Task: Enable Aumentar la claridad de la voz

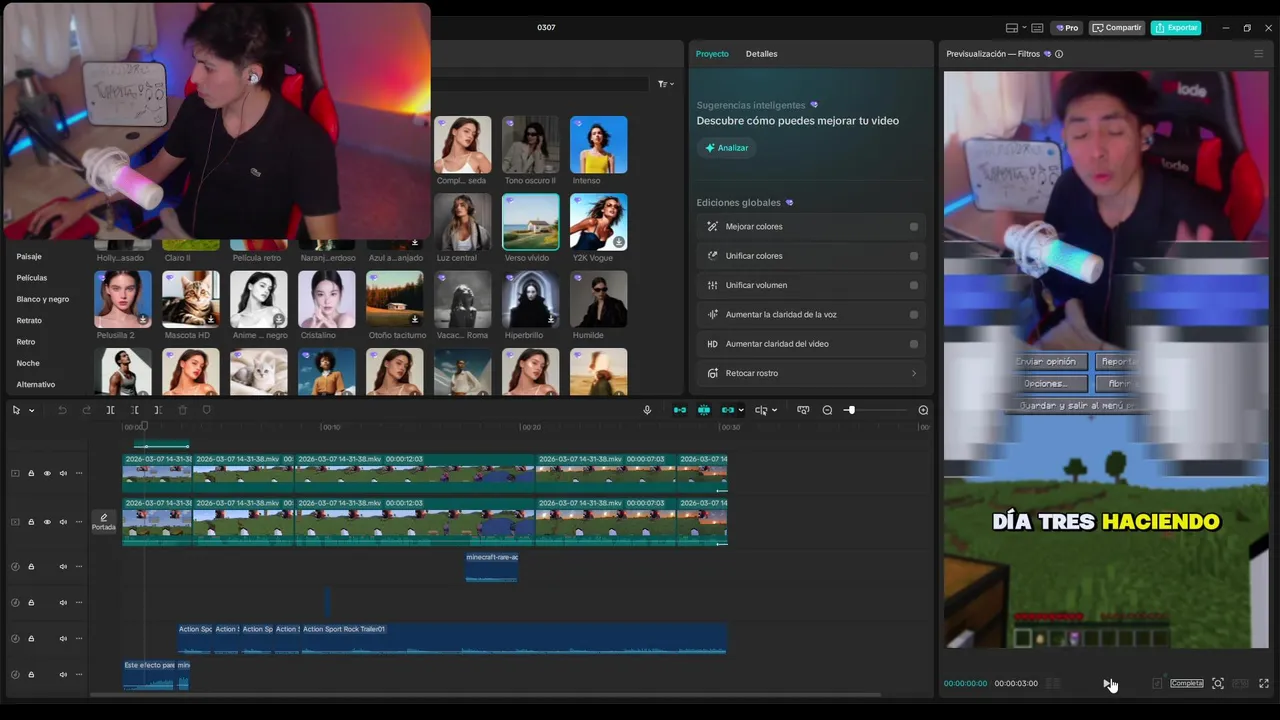Action: pyautogui.click(x=914, y=315)
